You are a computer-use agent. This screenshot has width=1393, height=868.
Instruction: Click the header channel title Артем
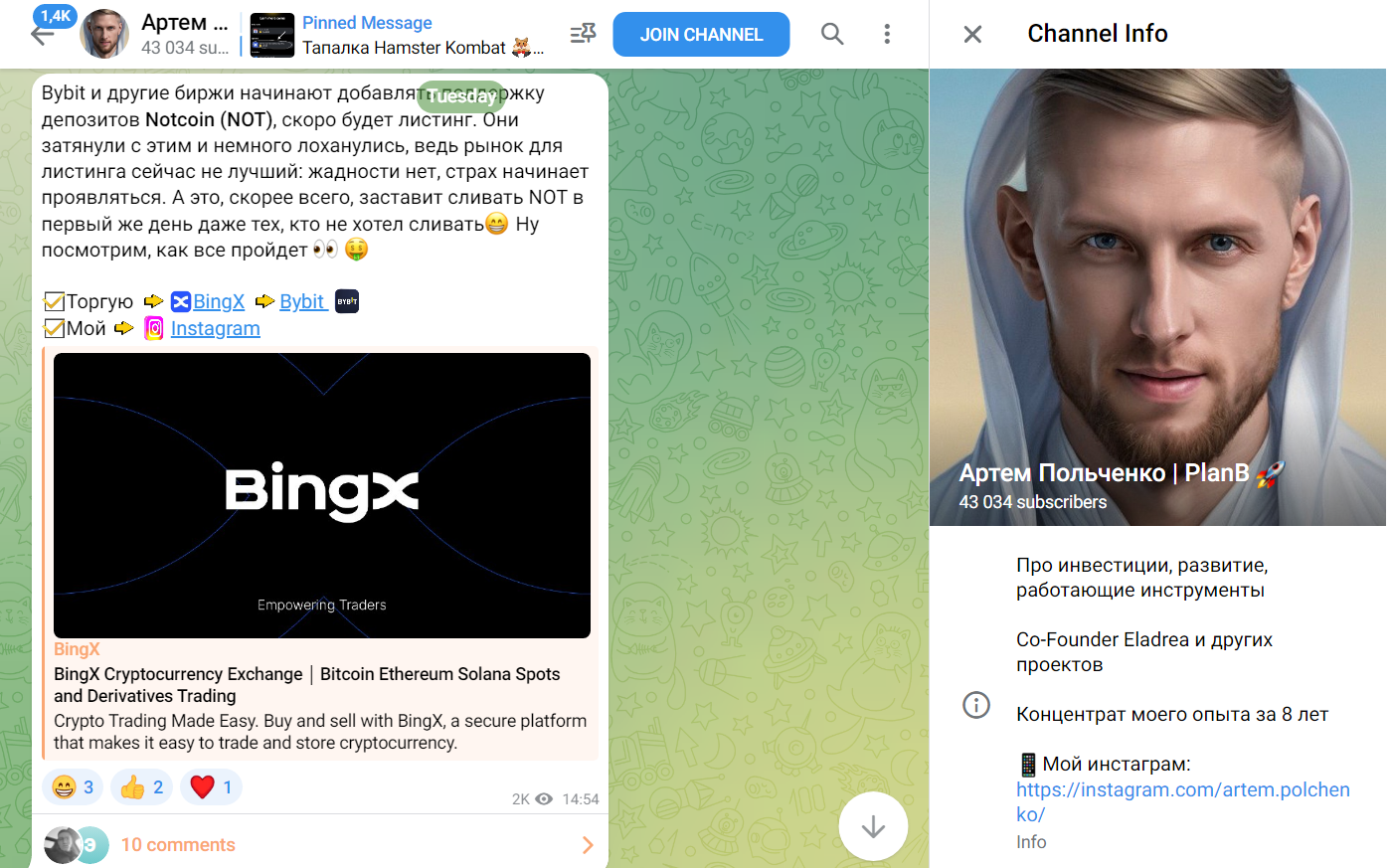tap(185, 22)
